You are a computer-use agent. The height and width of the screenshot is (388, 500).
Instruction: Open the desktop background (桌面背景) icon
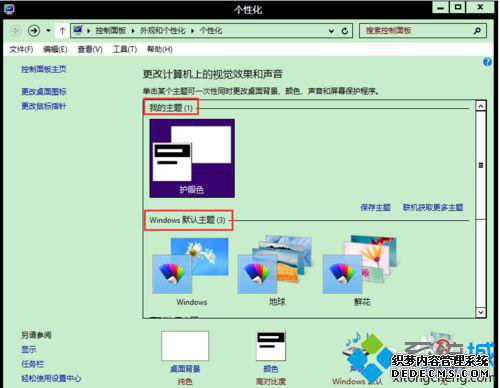click(185, 346)
